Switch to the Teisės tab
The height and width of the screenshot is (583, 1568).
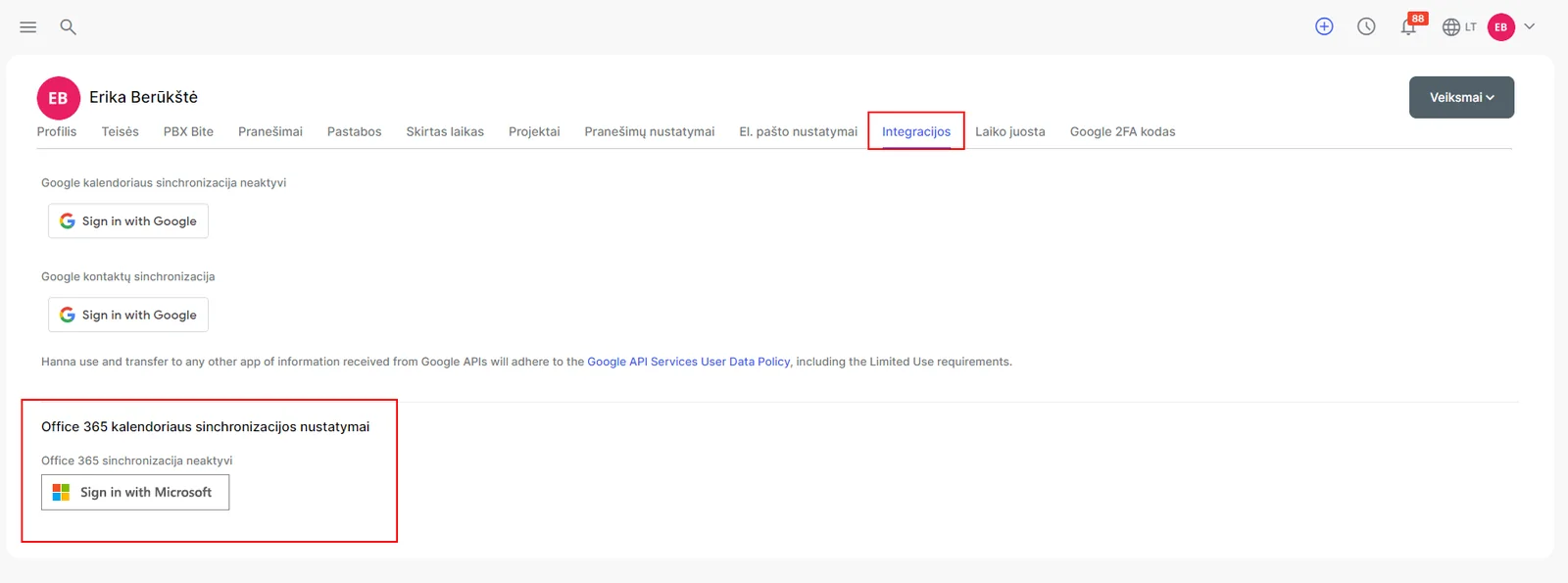coord(121,131)
